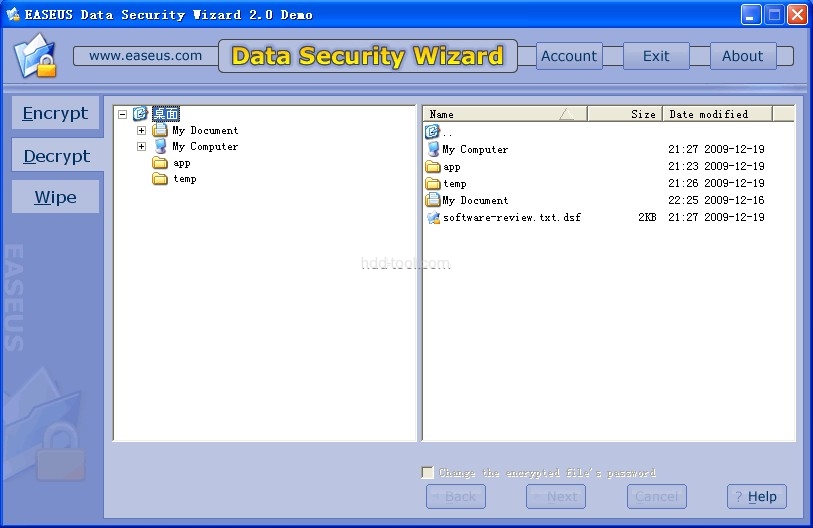813x528 pixels.
Task: Click the 21:26 2009-12-19 date cell
Action: [716, 183]
